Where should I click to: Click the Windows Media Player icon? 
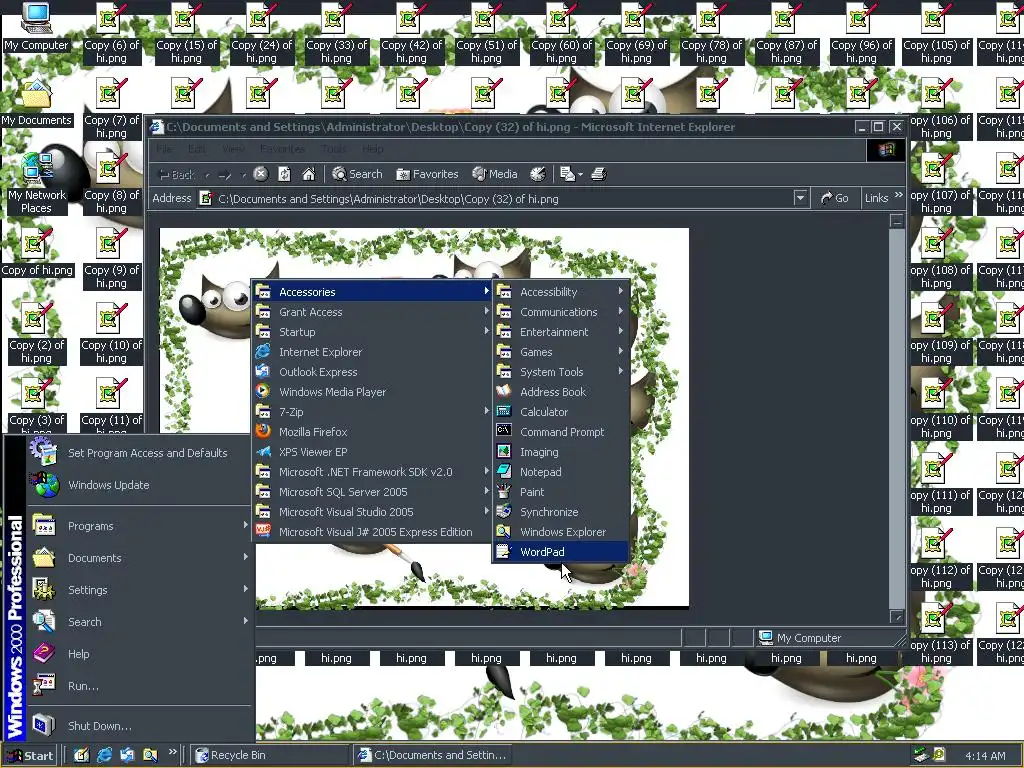click(x=263, y=391)
